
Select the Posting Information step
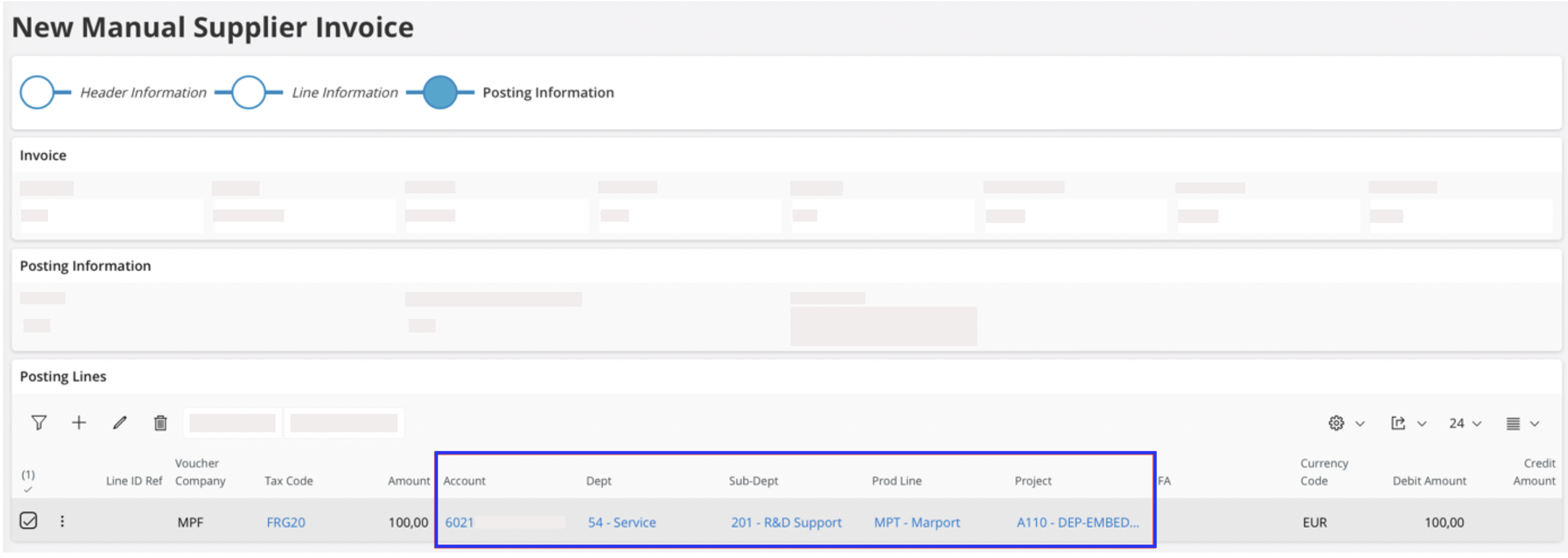tap(440, 92)
